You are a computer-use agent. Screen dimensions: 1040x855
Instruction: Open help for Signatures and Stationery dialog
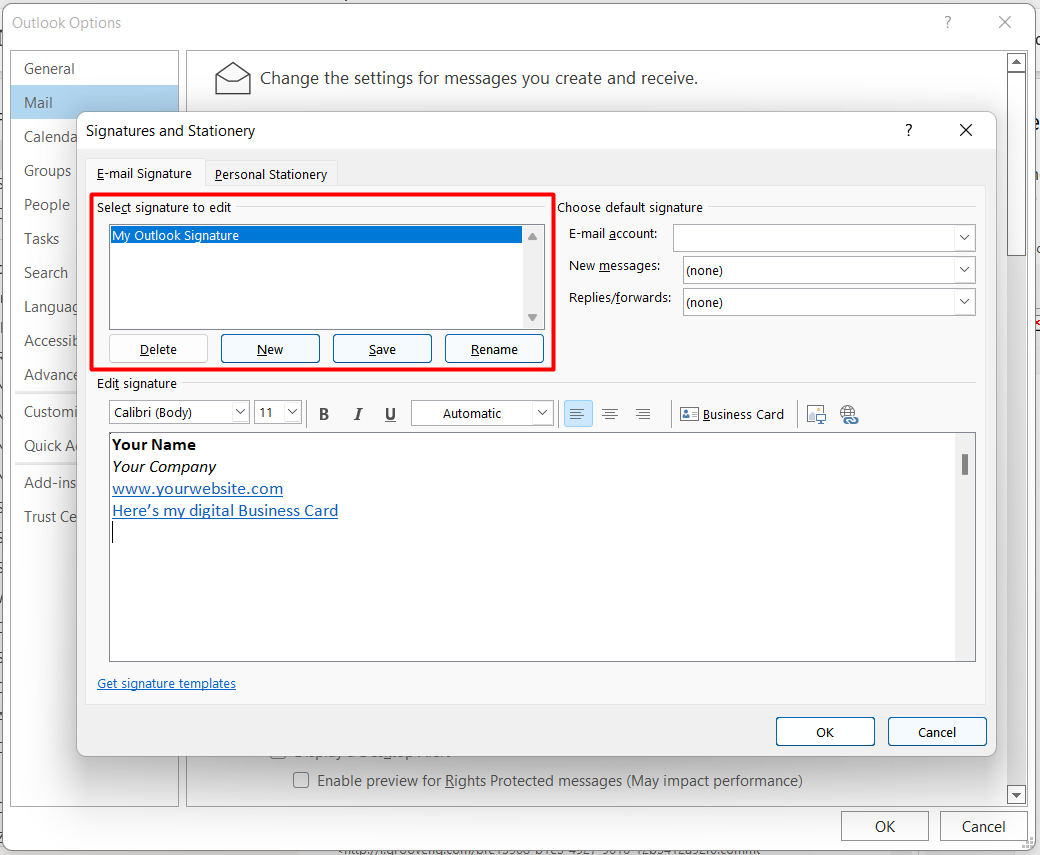coord(909,130)
